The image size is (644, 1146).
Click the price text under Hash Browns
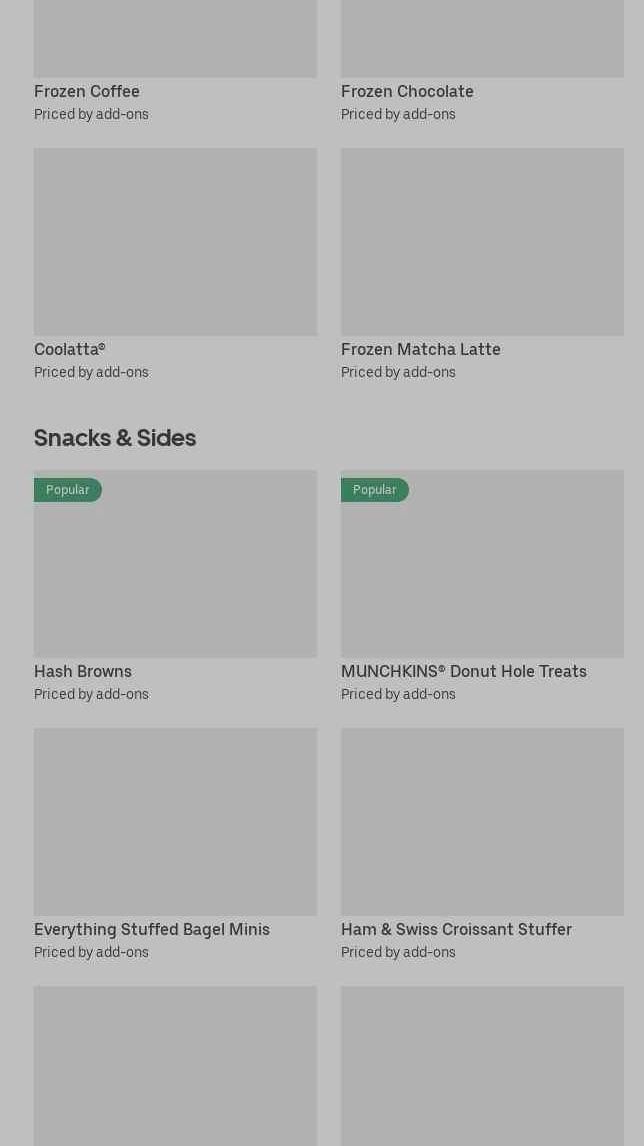coord(91,694)
